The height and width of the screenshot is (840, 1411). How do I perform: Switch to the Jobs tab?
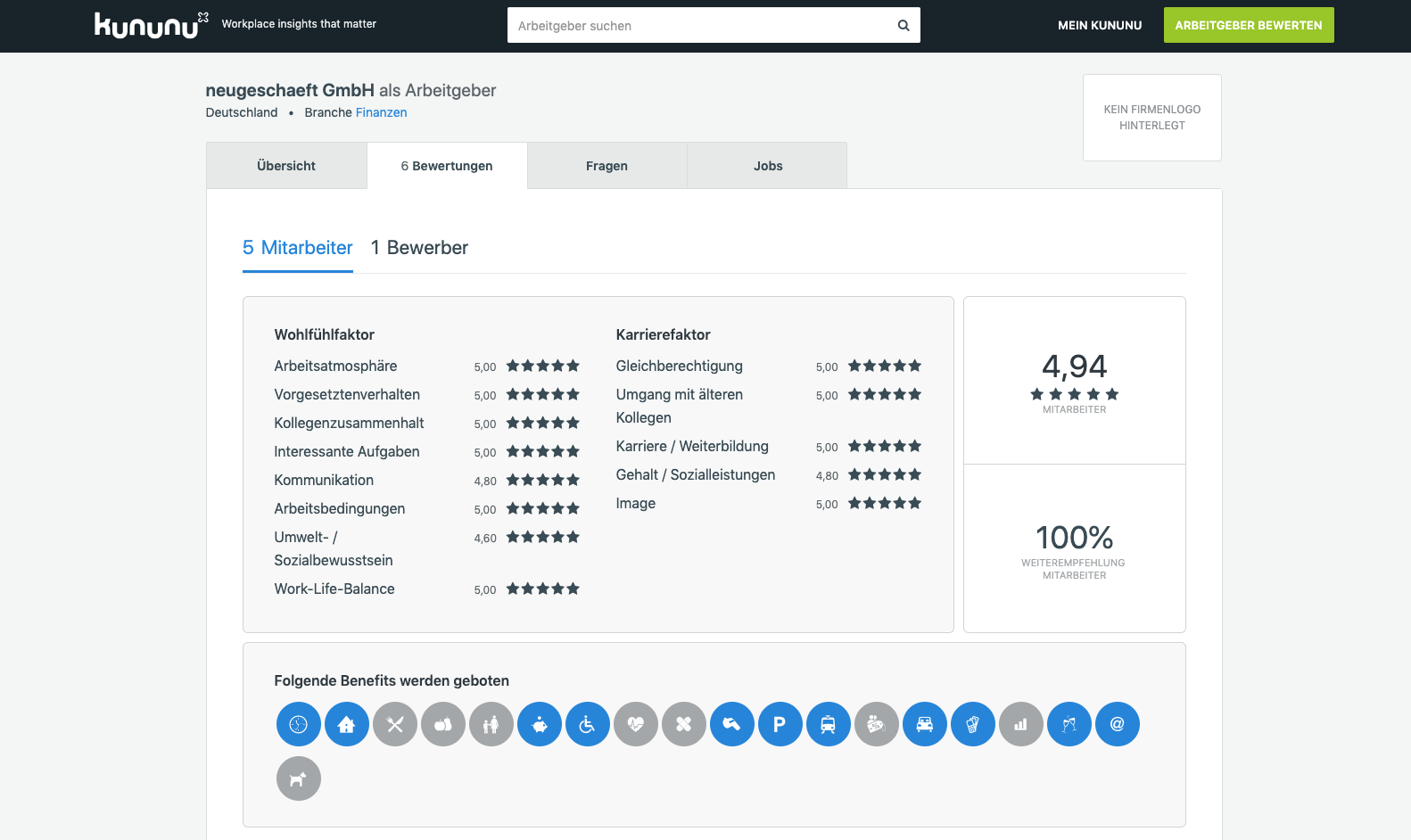[x=768, y=166]
